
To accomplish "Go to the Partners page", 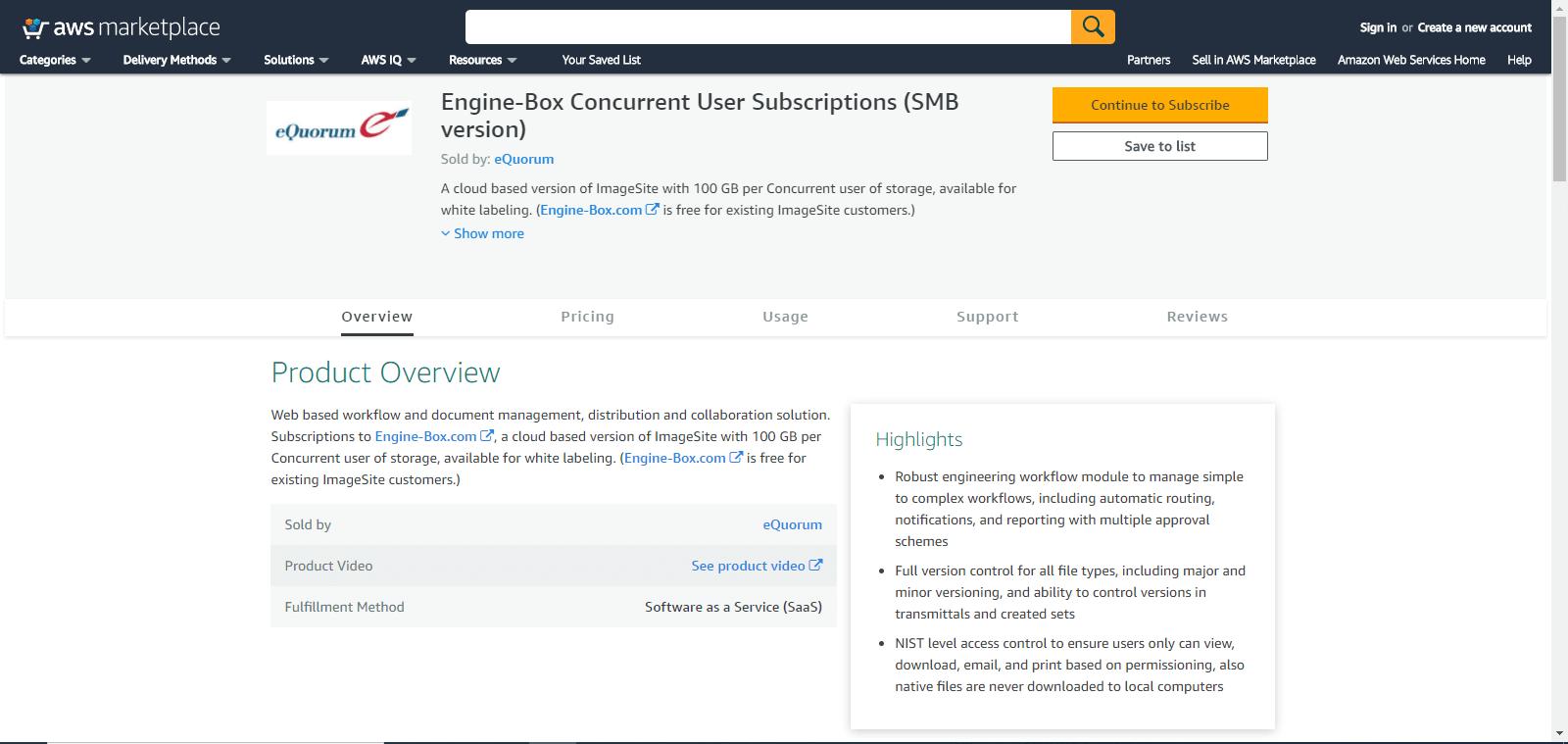I will click(x=1149, y=60).
